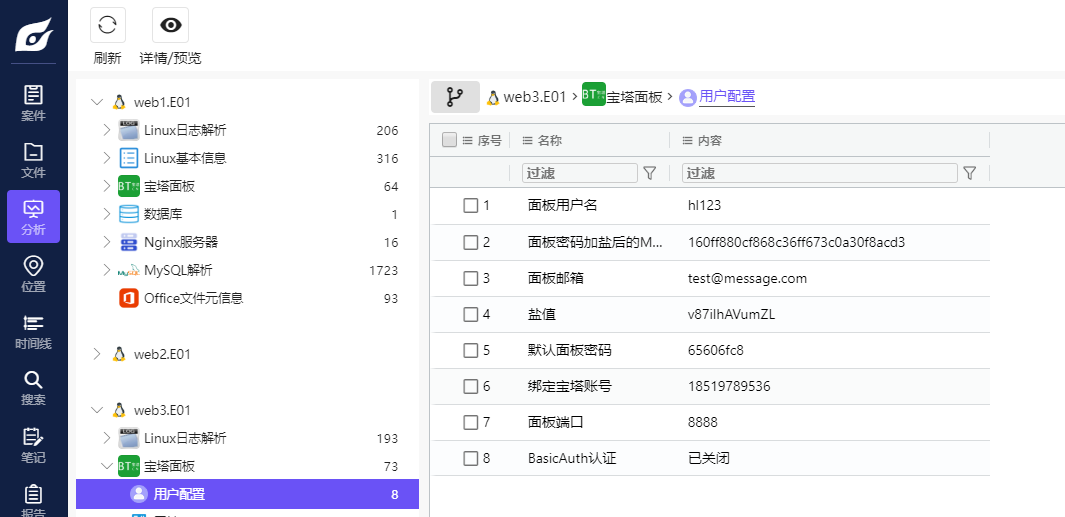1065x517 pixels.
Task: Open the 位置 location sidebar icon
Action: point(33,273)
